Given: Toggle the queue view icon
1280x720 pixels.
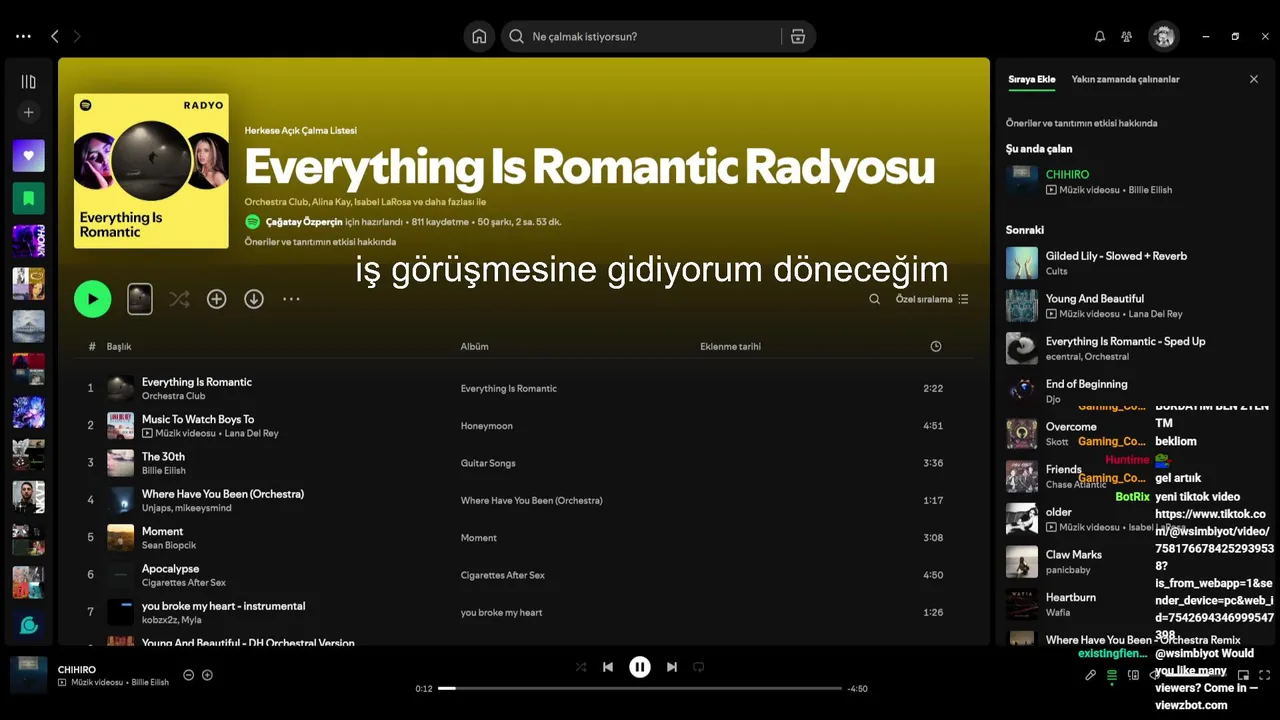Looking at the screenshot, I should (1112, 676).
